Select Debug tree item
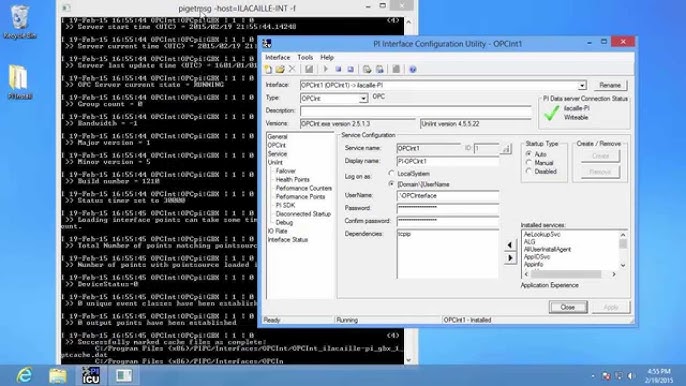The image size is (686, 386). pyautogui.click(x=284, y=223)
